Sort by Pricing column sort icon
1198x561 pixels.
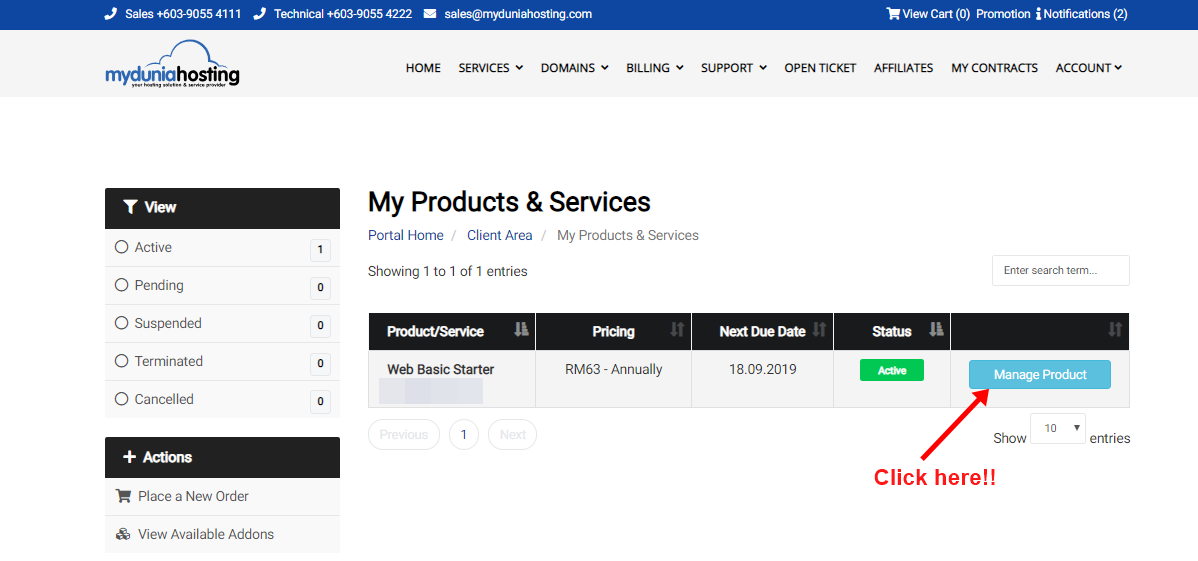677,330
